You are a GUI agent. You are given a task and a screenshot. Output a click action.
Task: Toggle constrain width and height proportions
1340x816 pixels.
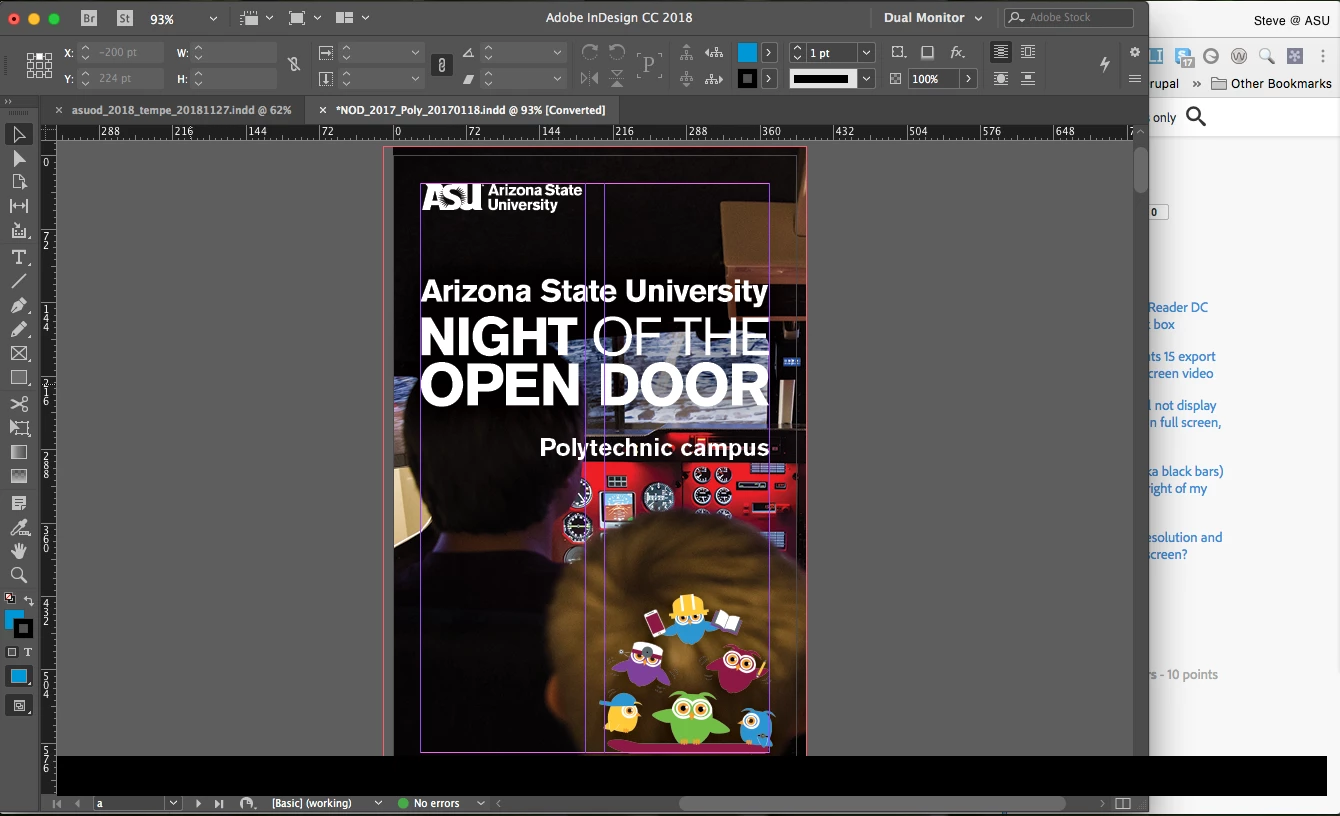(293, 65)
